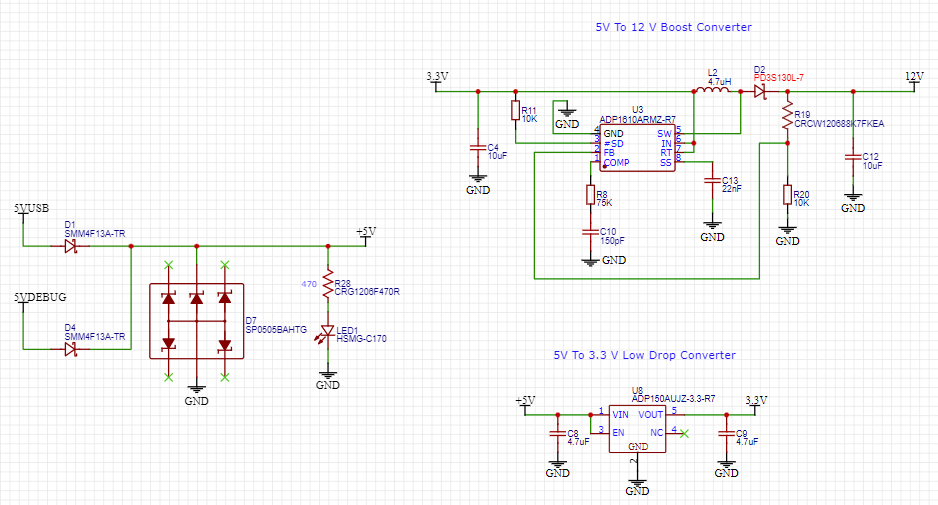Click the SP0505BAHTG part label
Screen dimensions: 938x505
[x=276, y=330]
